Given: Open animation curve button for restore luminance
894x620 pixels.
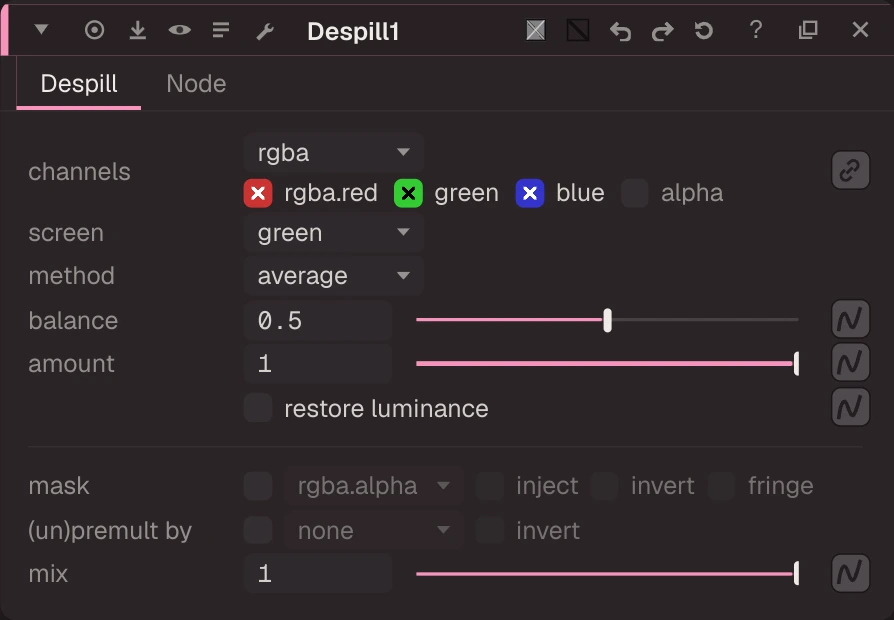Looking at the screenshot, I should [850, 407].
